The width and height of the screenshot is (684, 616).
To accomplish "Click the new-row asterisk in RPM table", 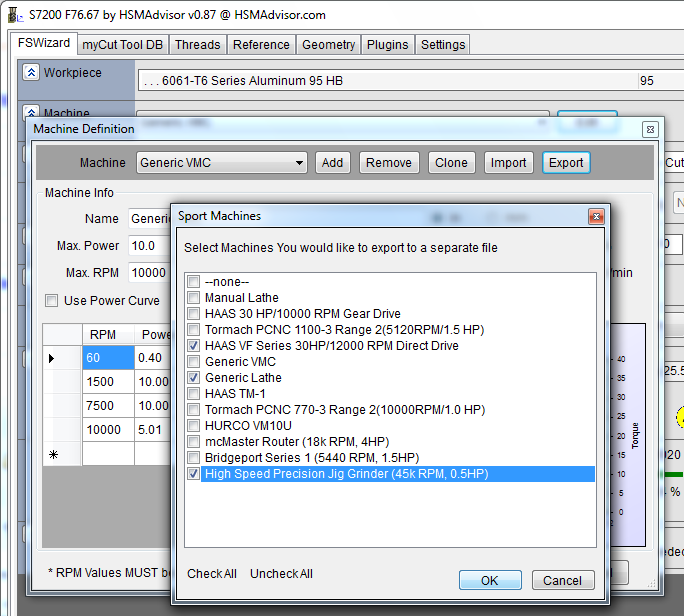I will coord(53,455).
